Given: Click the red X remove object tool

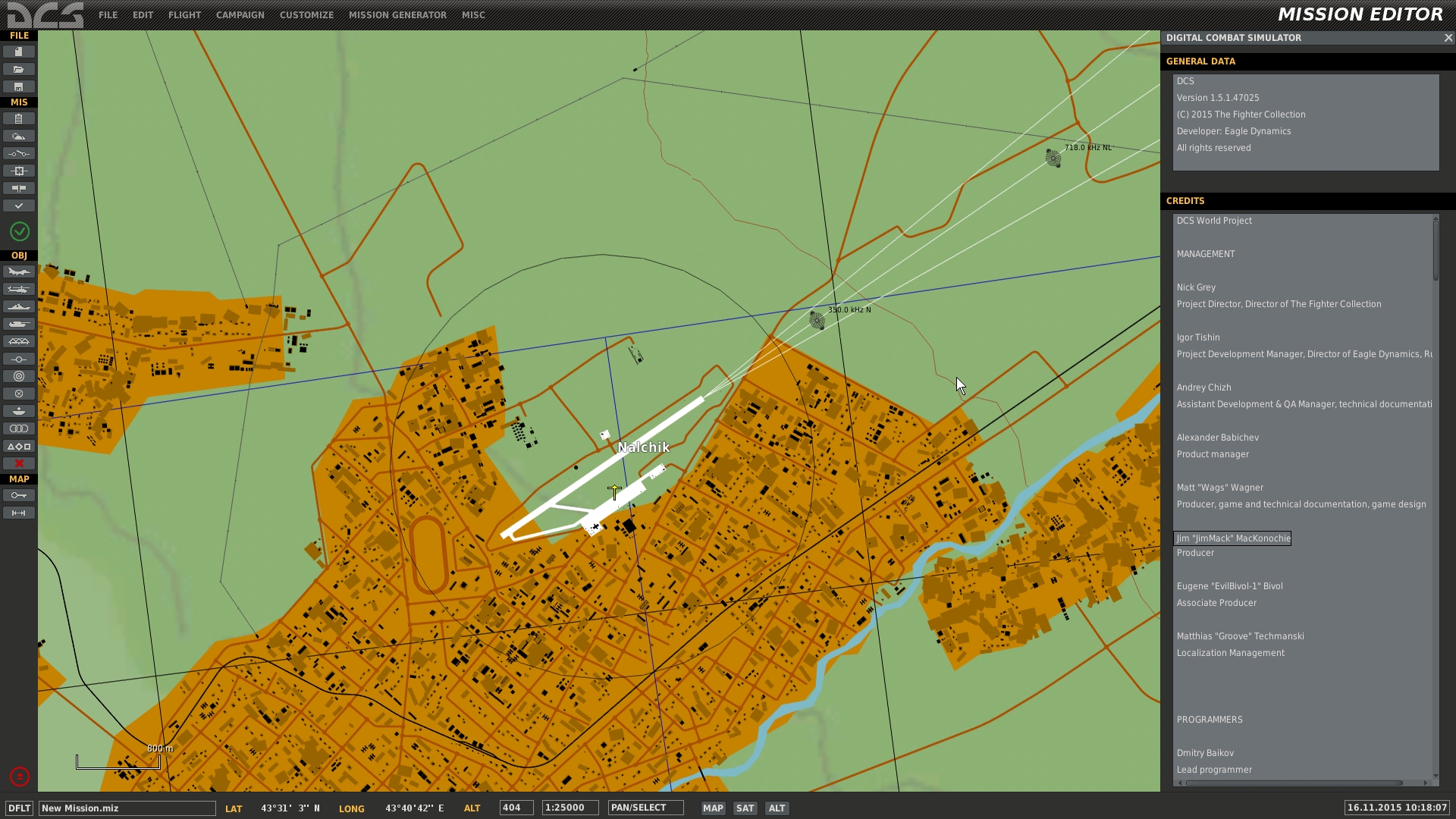Looking at the screenshot, I should [x=19, y=463].
